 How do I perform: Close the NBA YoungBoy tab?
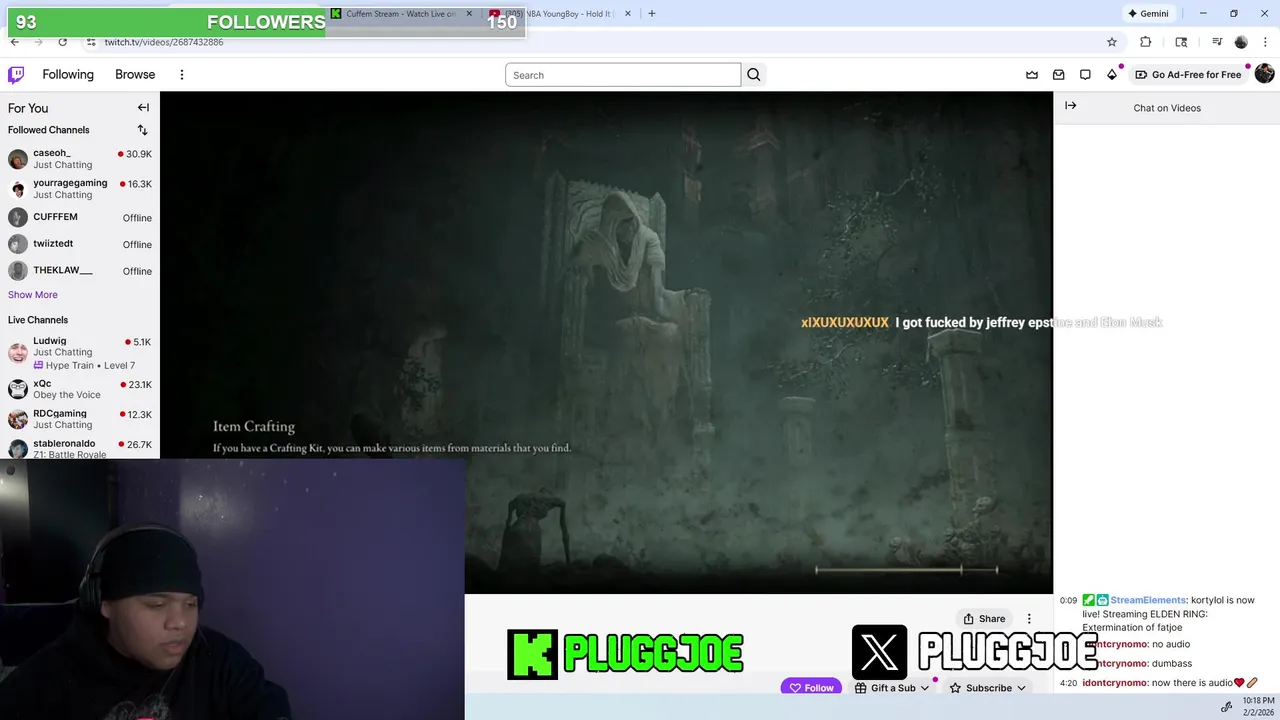coord(628,14)
